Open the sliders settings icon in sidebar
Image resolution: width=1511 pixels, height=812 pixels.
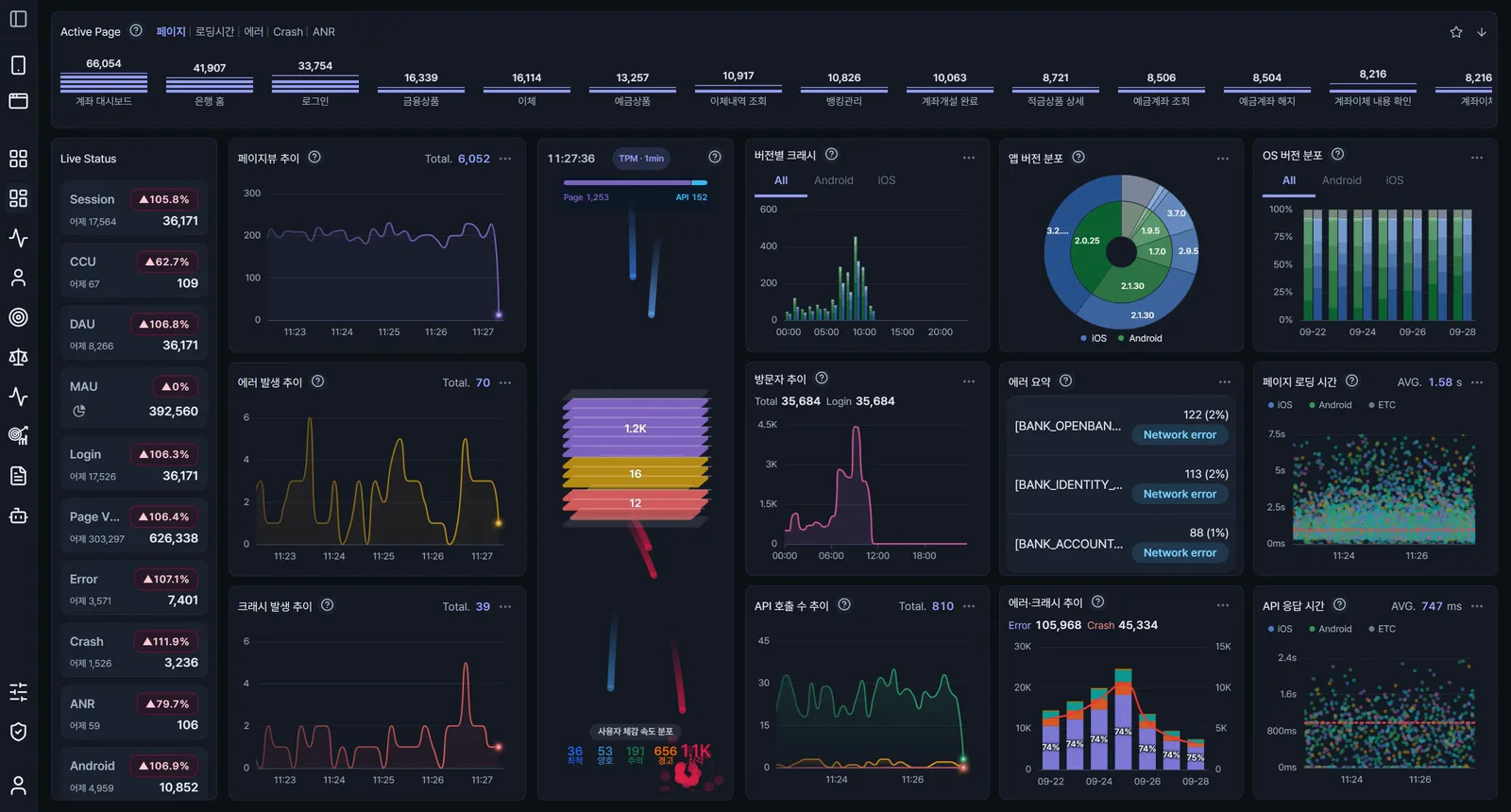pos(18,692)
